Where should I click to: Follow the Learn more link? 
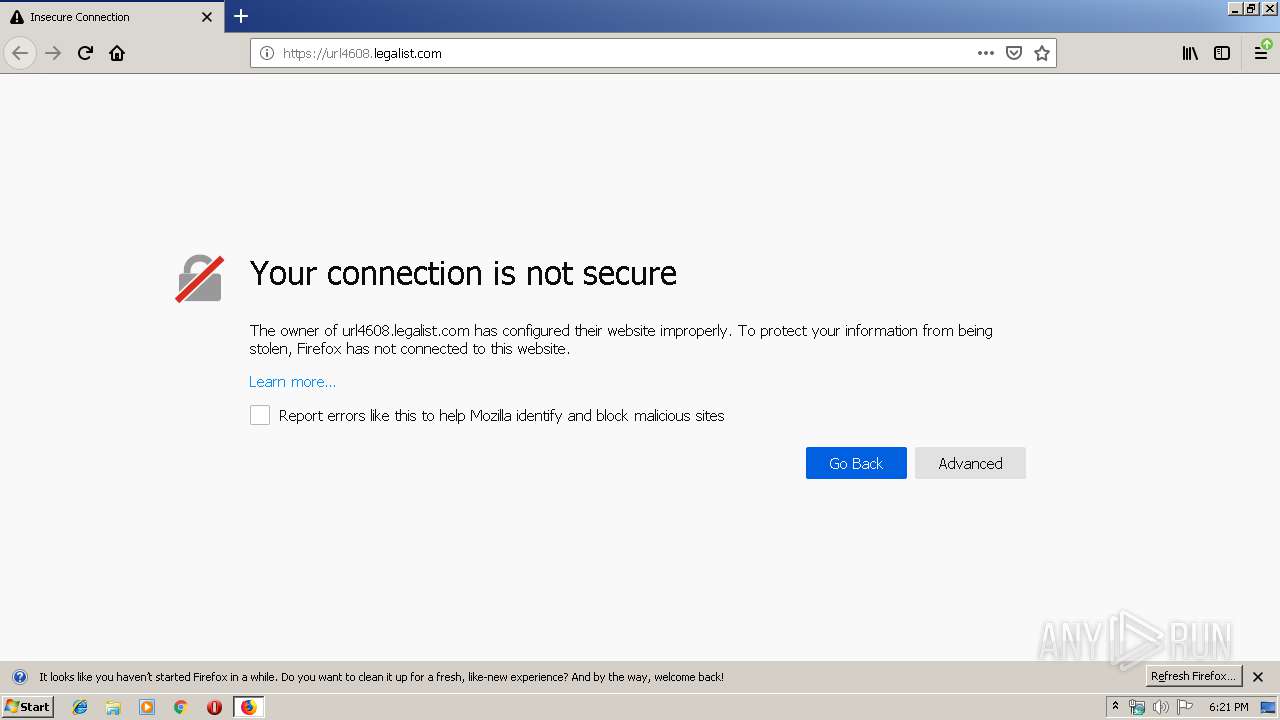292,382
